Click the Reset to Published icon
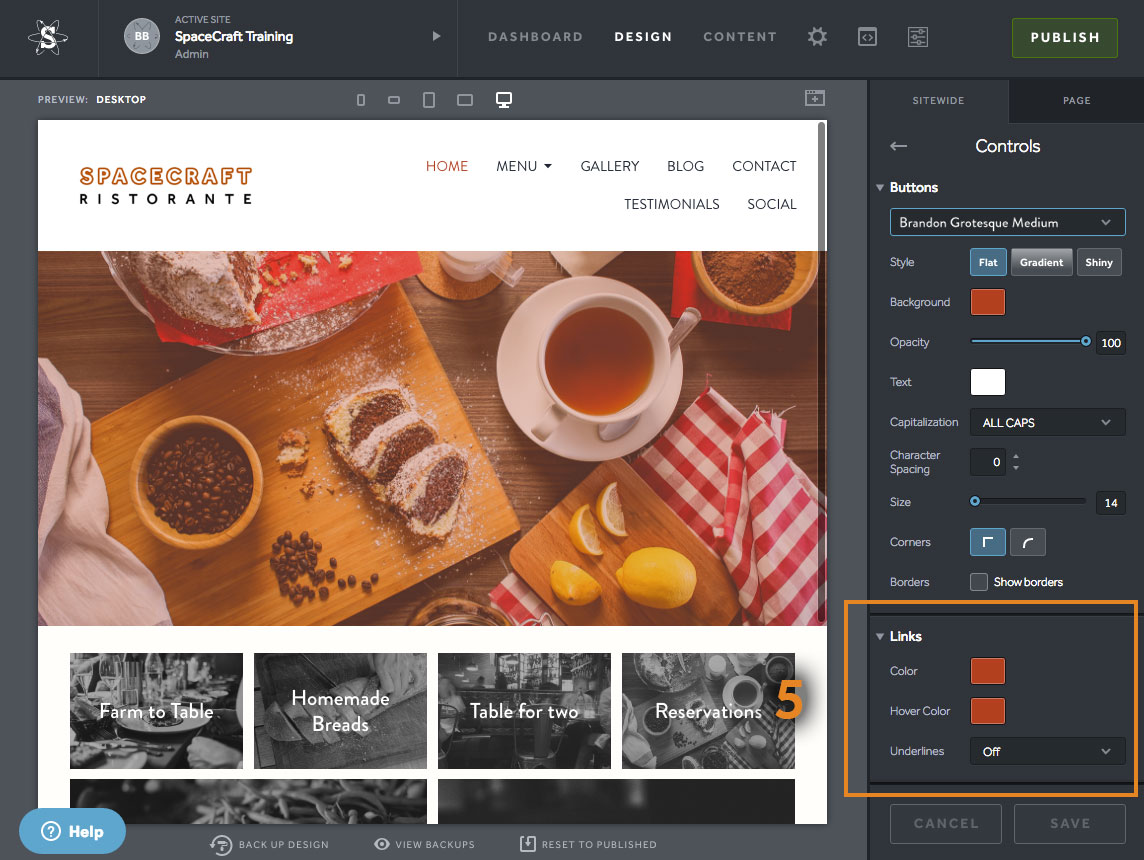This screenshot has height=860, width=1144. (527, 844)
